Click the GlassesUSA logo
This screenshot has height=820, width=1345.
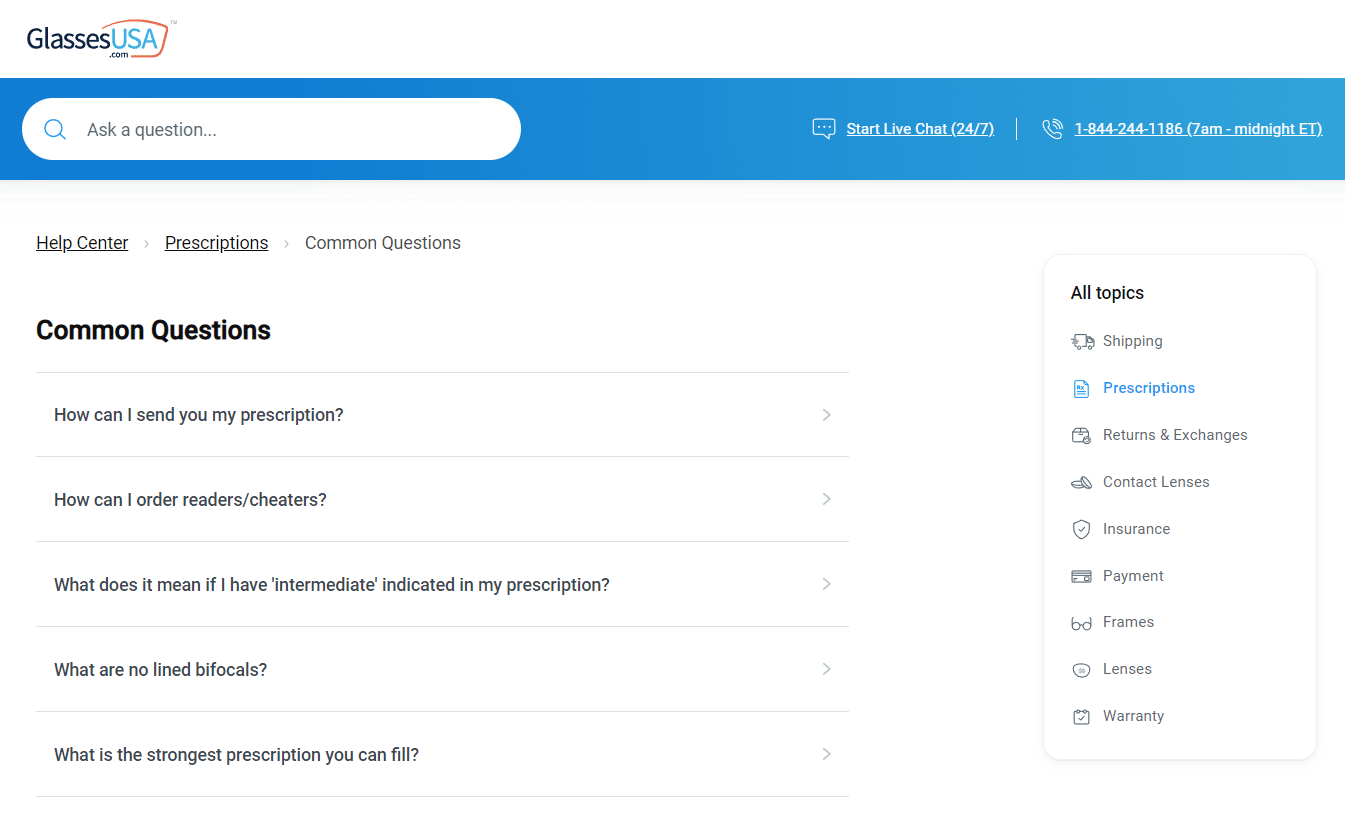coord(97,39)
